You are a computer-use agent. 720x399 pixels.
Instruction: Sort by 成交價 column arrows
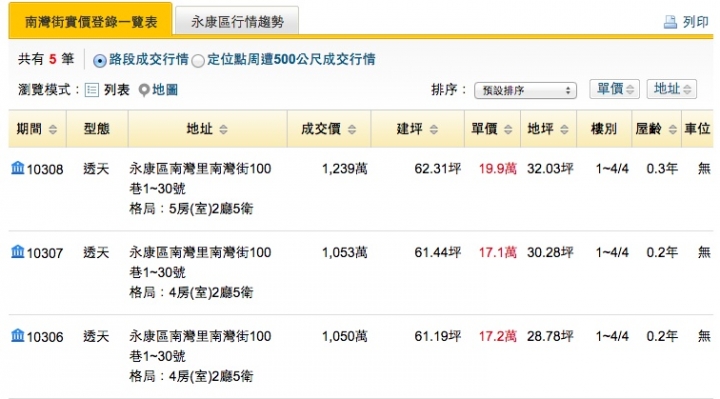[352, 129]
